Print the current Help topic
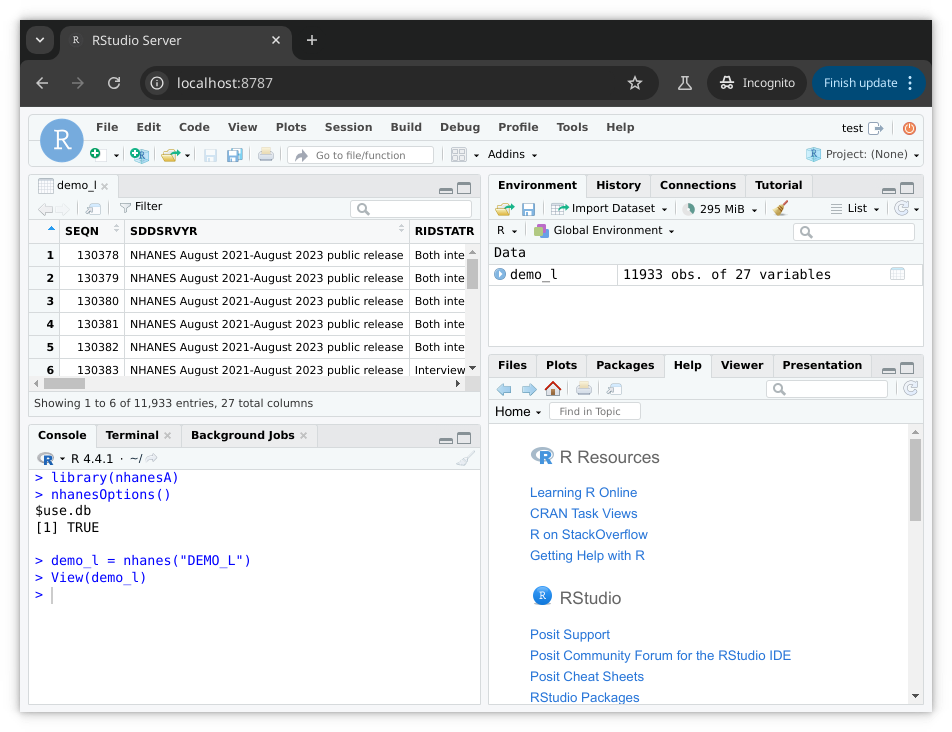This screenshot has height=732, width=952. [x=583, y=388]
